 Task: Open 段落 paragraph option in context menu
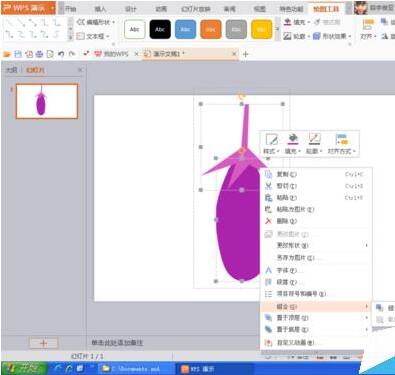pyautogui.click(x=316, y=282)
